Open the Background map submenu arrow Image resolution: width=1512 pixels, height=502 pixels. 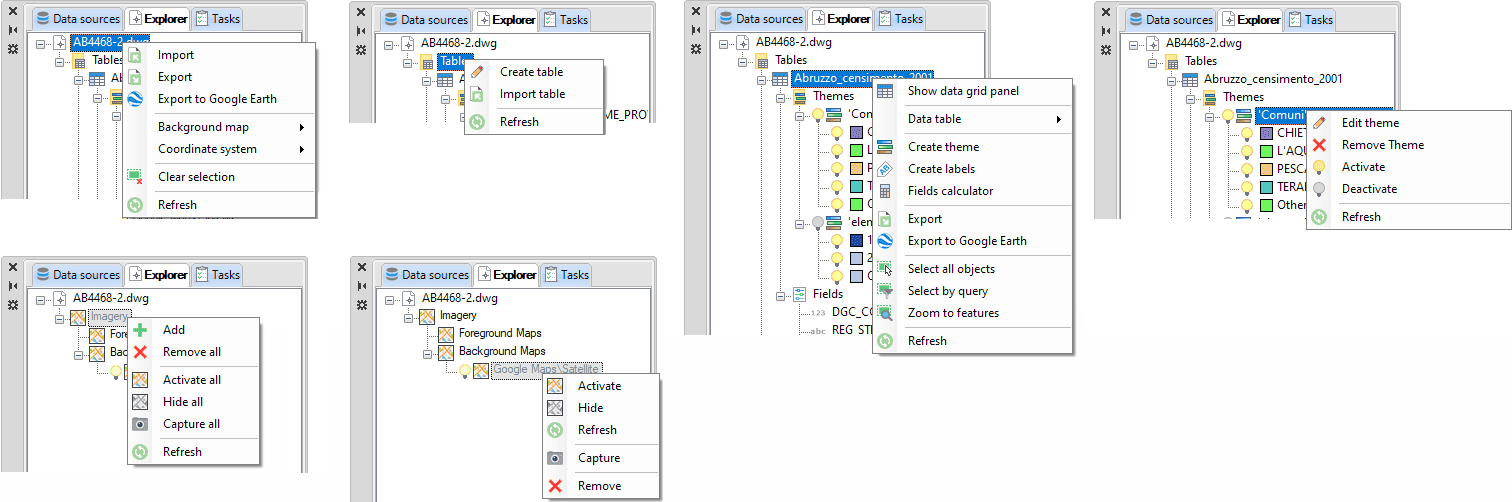point(302,127)
